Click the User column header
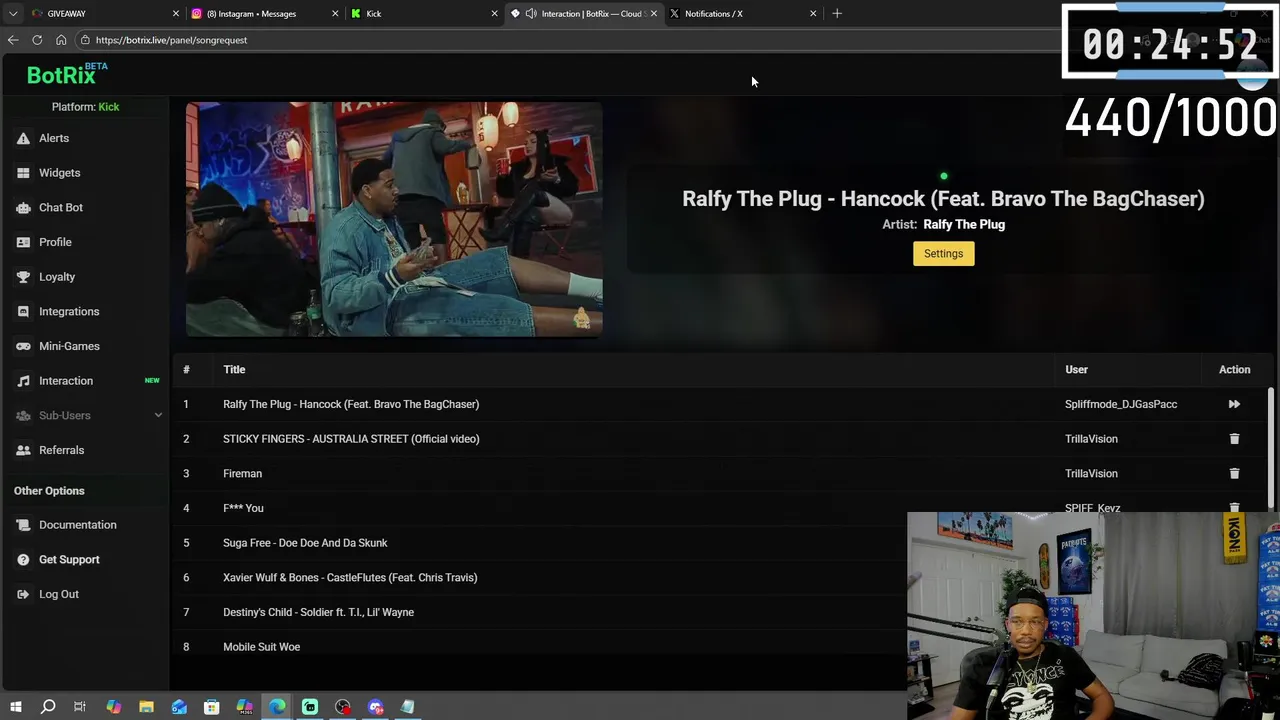1280x720 pixels. [1076, 370]
